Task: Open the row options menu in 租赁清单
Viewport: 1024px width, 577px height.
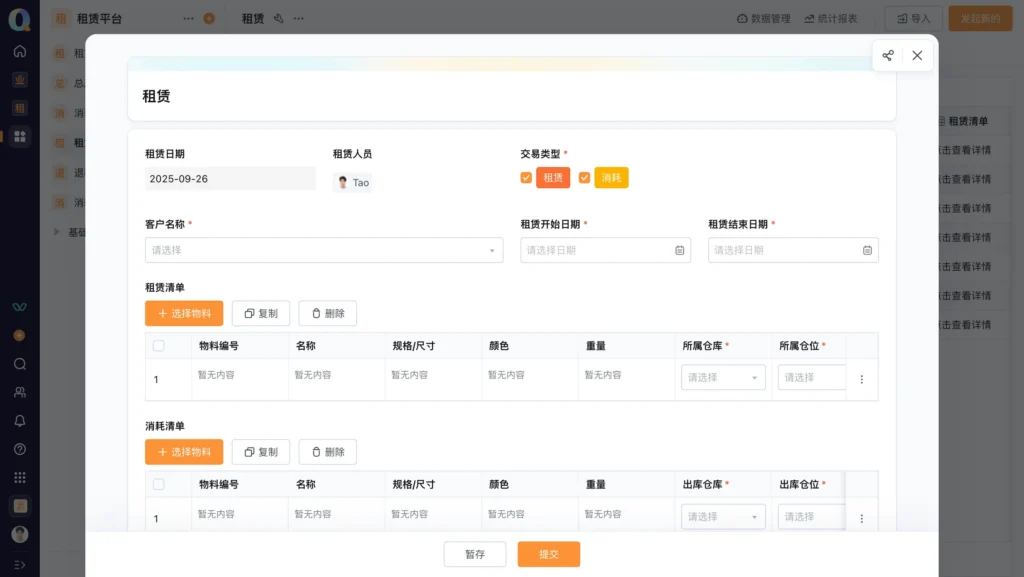Action: click(861, 379)
